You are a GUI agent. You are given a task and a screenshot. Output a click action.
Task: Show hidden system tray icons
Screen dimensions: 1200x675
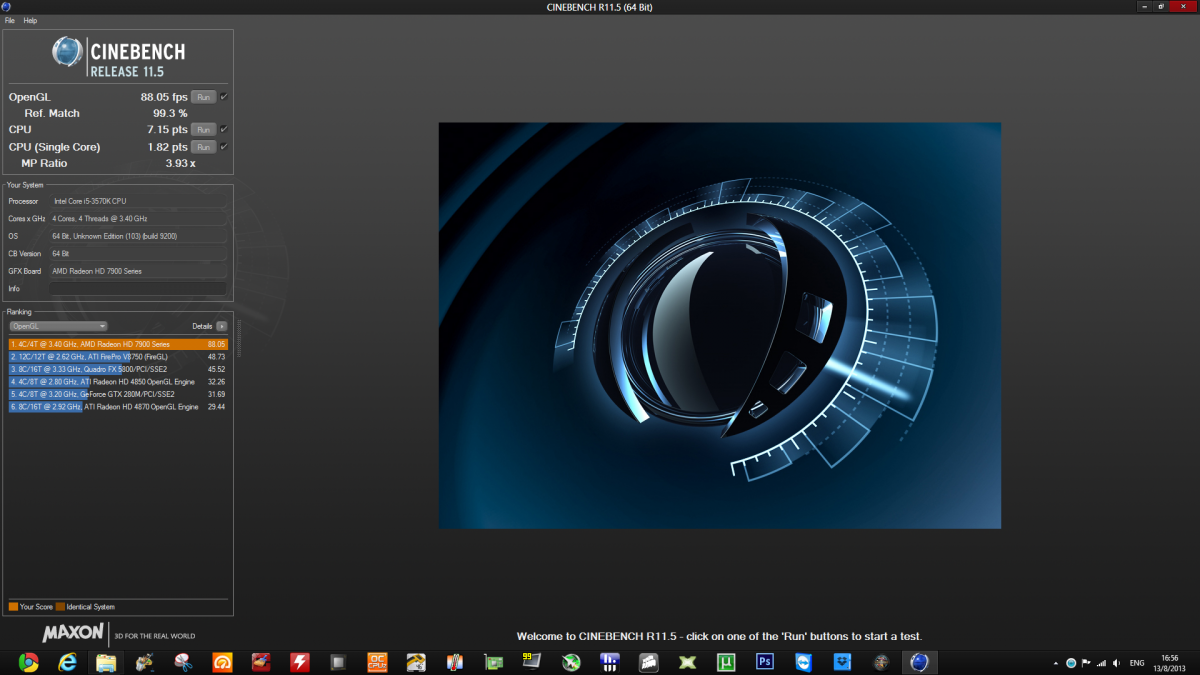tap(1056, 663)
